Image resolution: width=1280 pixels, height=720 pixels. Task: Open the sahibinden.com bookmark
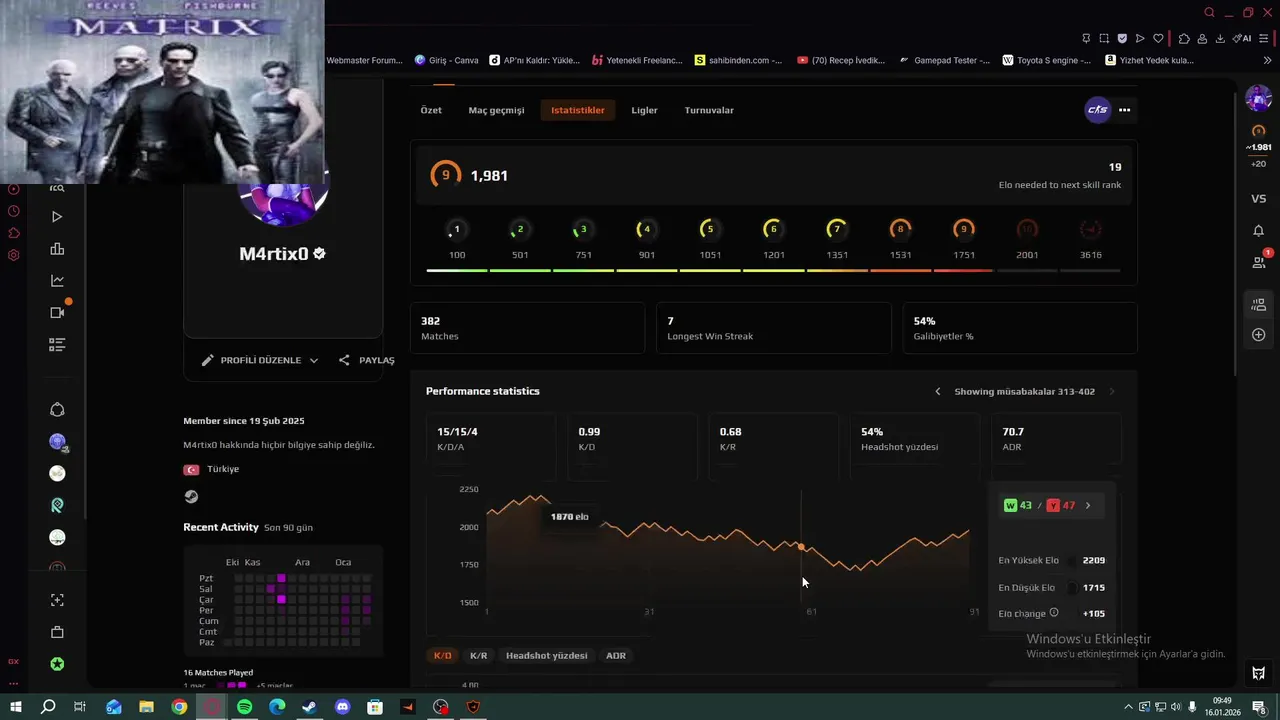[739, 60]
